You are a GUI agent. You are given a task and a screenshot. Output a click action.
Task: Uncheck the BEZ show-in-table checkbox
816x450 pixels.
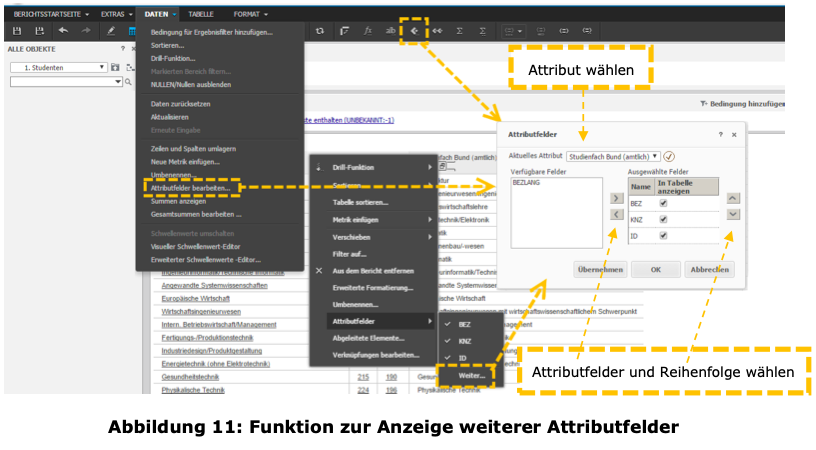click(x=663, y=203)
